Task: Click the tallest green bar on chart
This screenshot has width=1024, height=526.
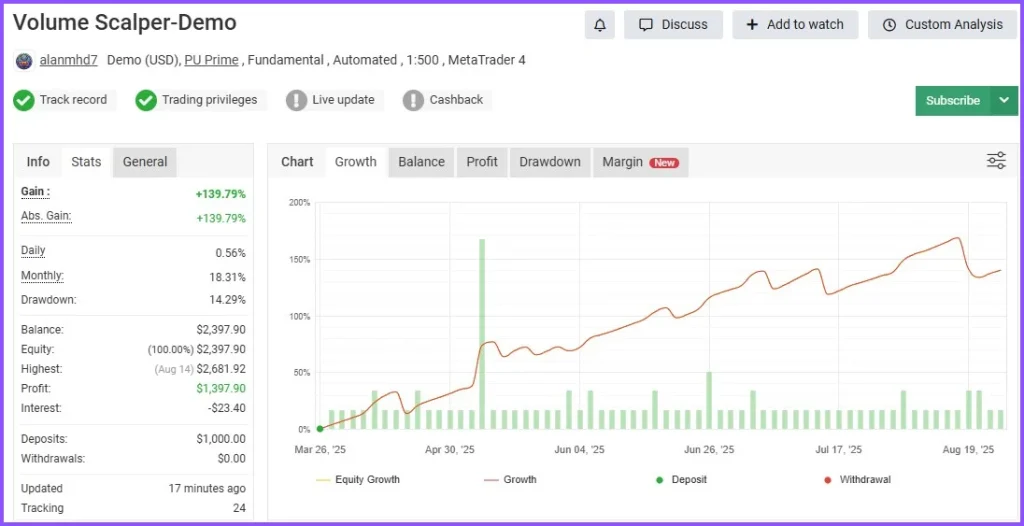Action: (482, 334)
